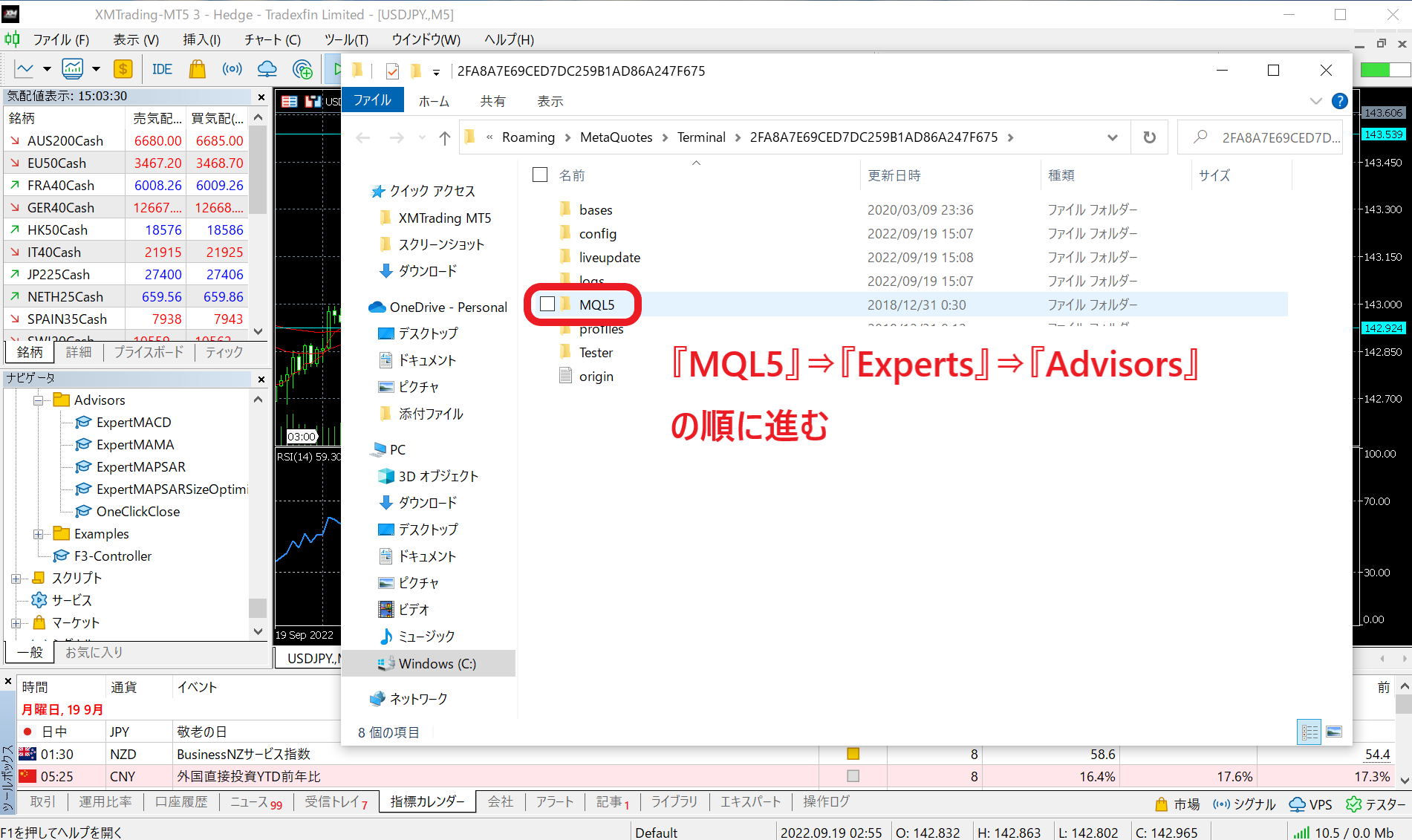Expand the Explorer ribbon chevron
The image size is (1412, 840).
pos(1315,101)
